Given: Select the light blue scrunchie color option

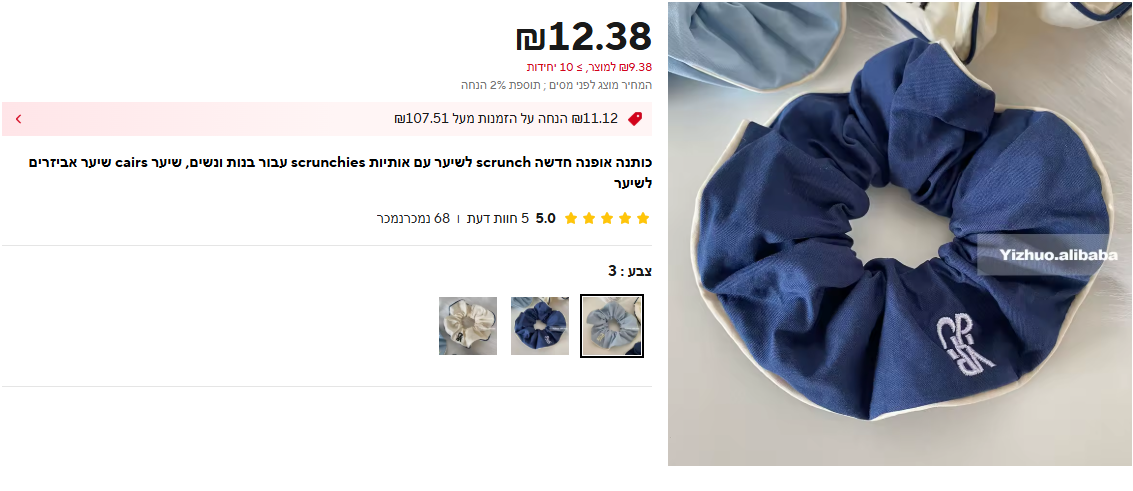Looking at the screenshot, I should [x=612, y=326].
